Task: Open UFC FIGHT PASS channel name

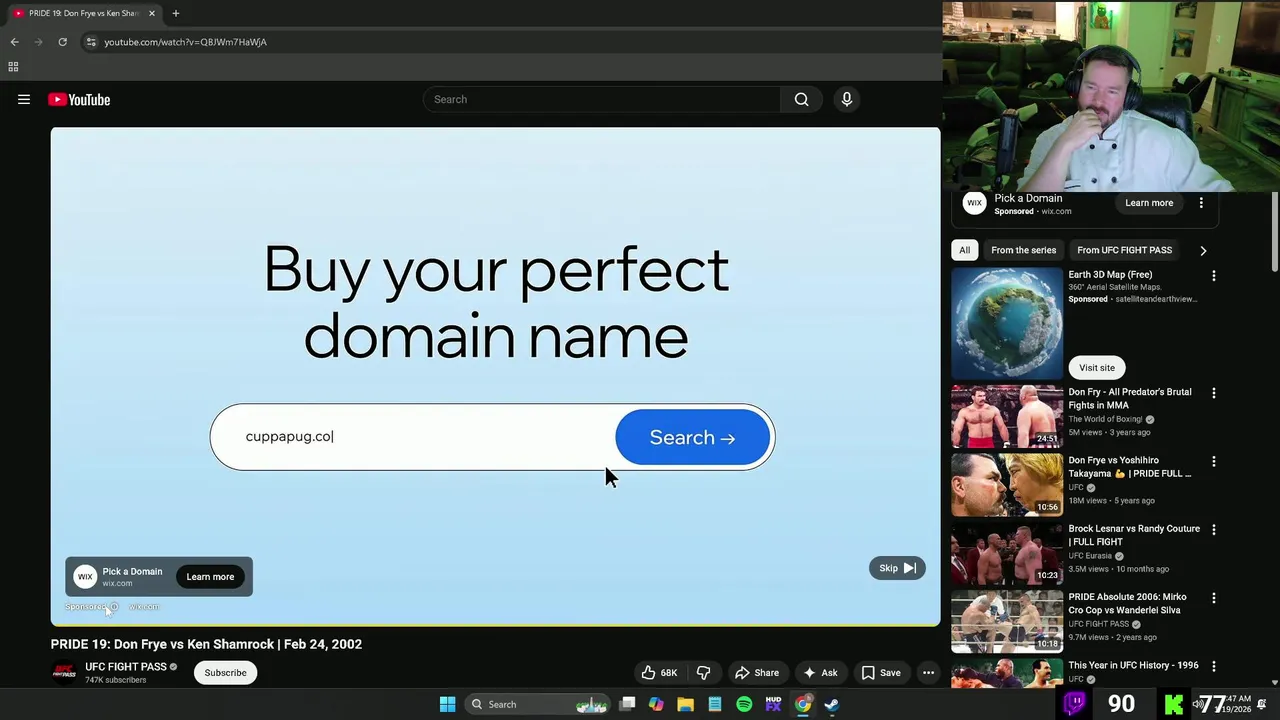Action: [x=126, y=667]
